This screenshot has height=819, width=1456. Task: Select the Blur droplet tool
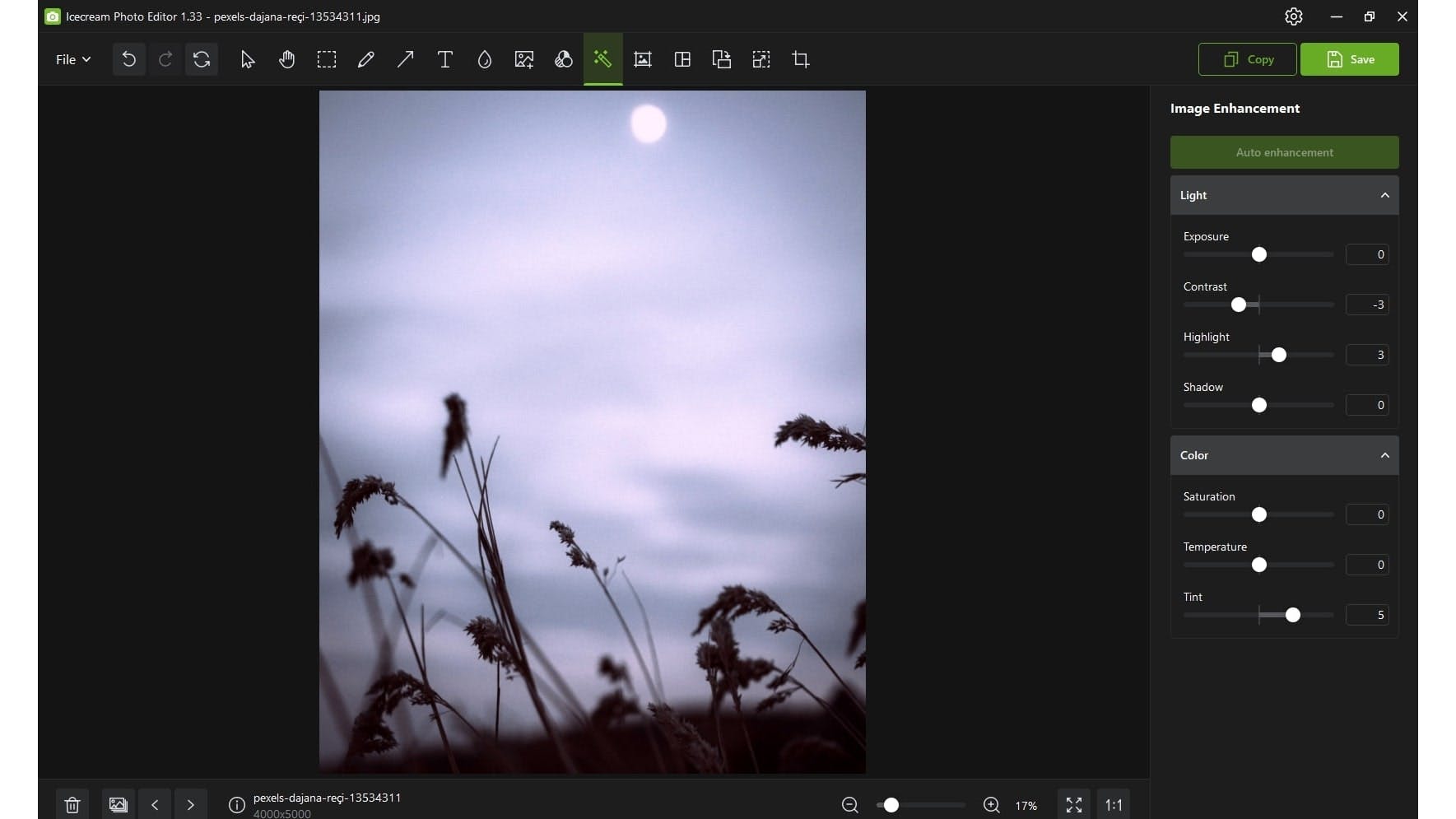coord(484,59)
